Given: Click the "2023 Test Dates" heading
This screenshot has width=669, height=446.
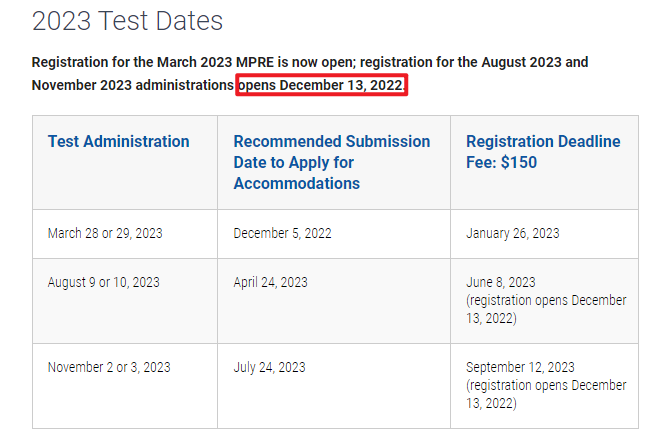Looking at the screenshot, I should [x=127, y=21].
